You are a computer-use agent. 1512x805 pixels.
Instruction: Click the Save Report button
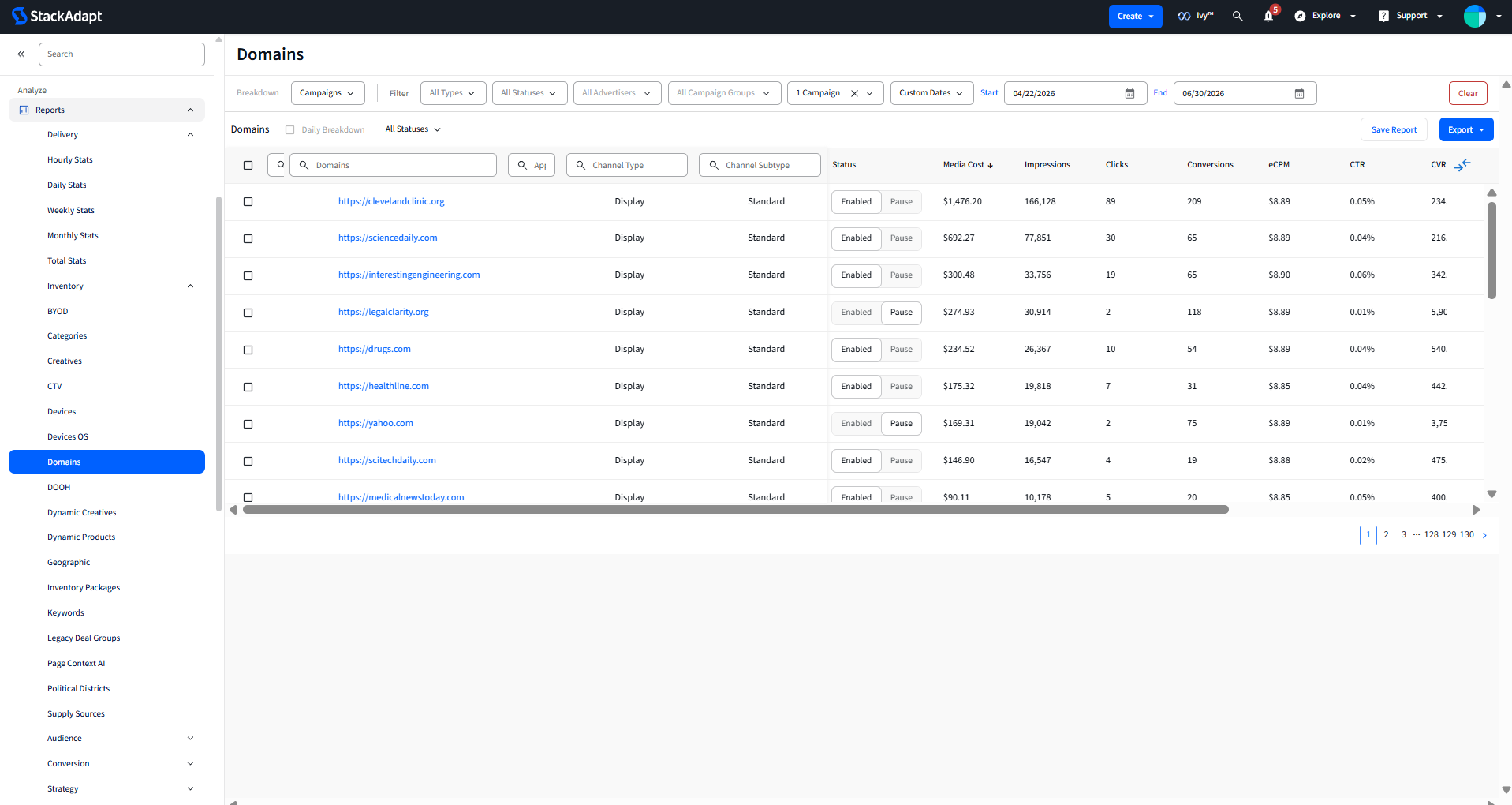tap(1394, 130)
